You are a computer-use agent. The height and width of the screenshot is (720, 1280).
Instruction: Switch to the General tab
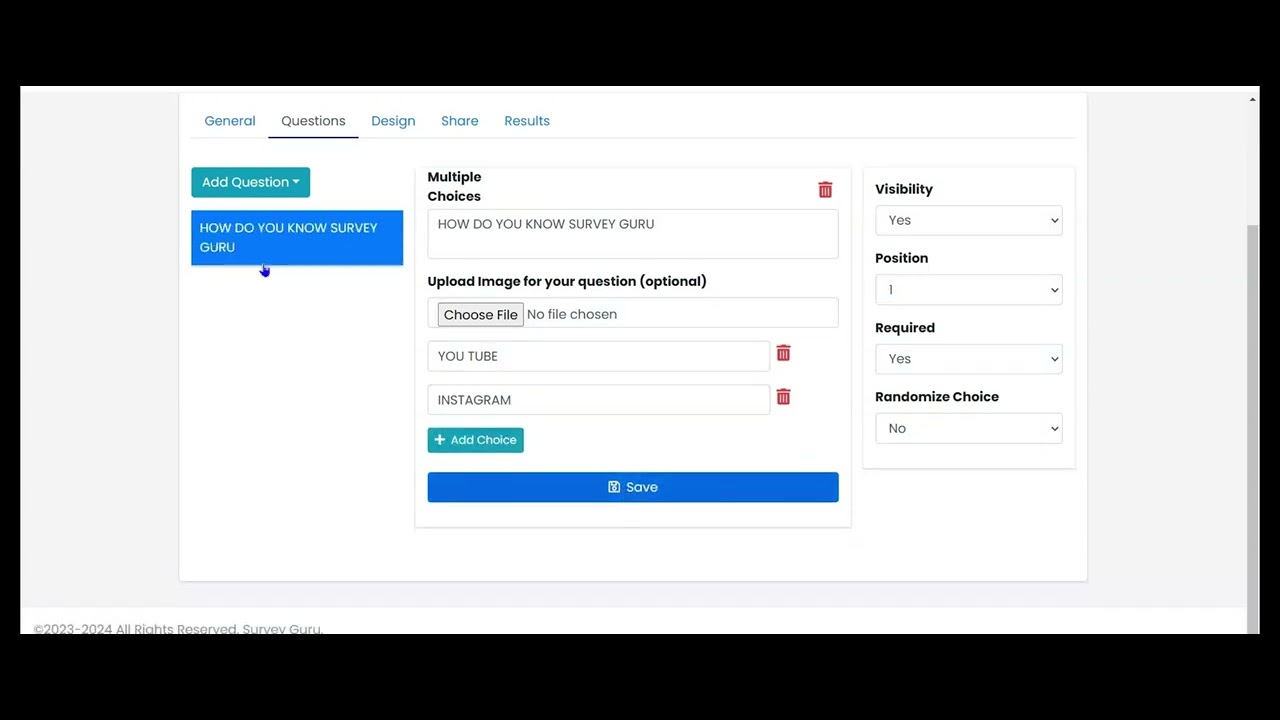(x=230, y=121)
